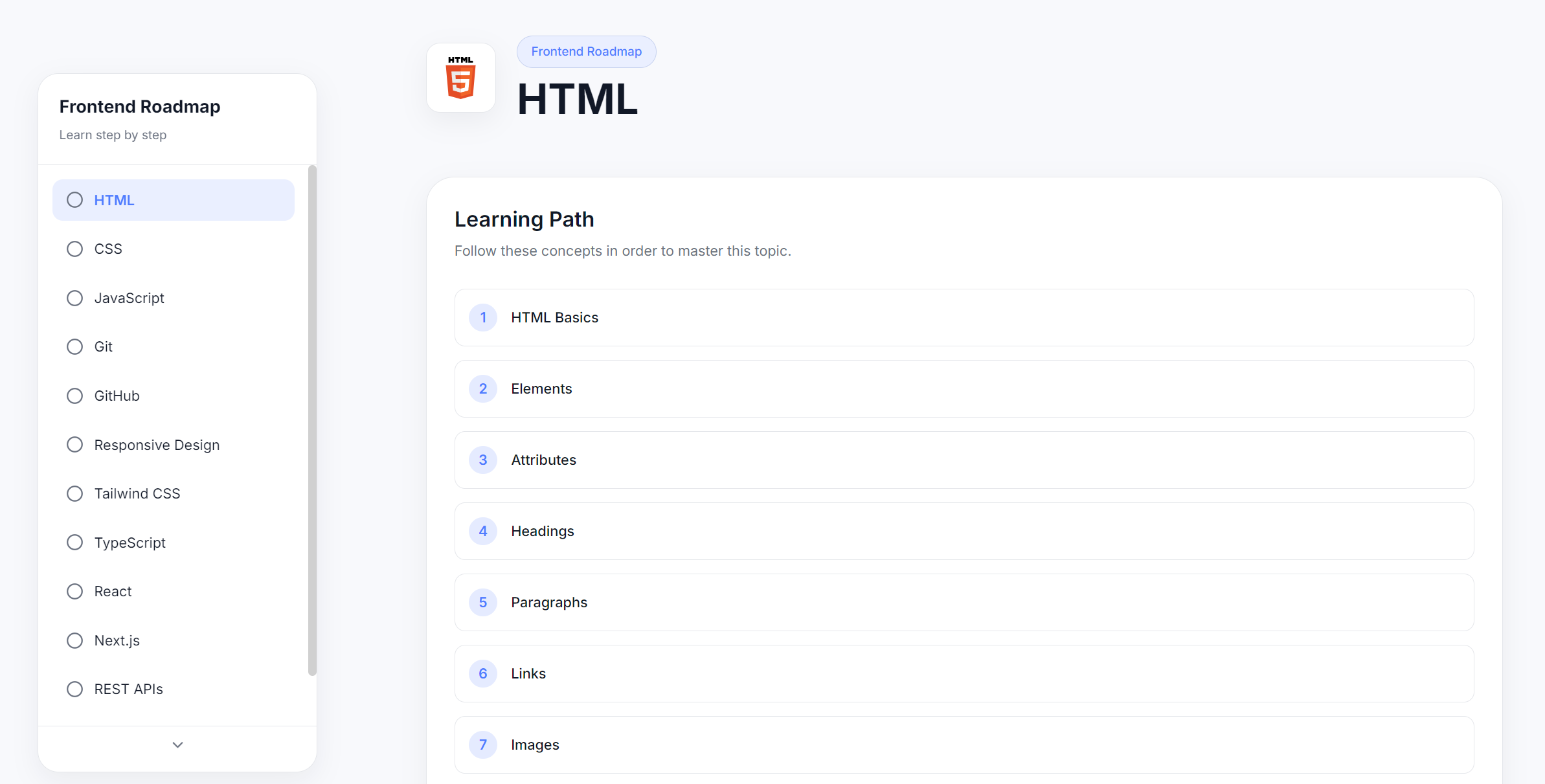Go to the Next.js sidebar topic

[x=174, y=640]
